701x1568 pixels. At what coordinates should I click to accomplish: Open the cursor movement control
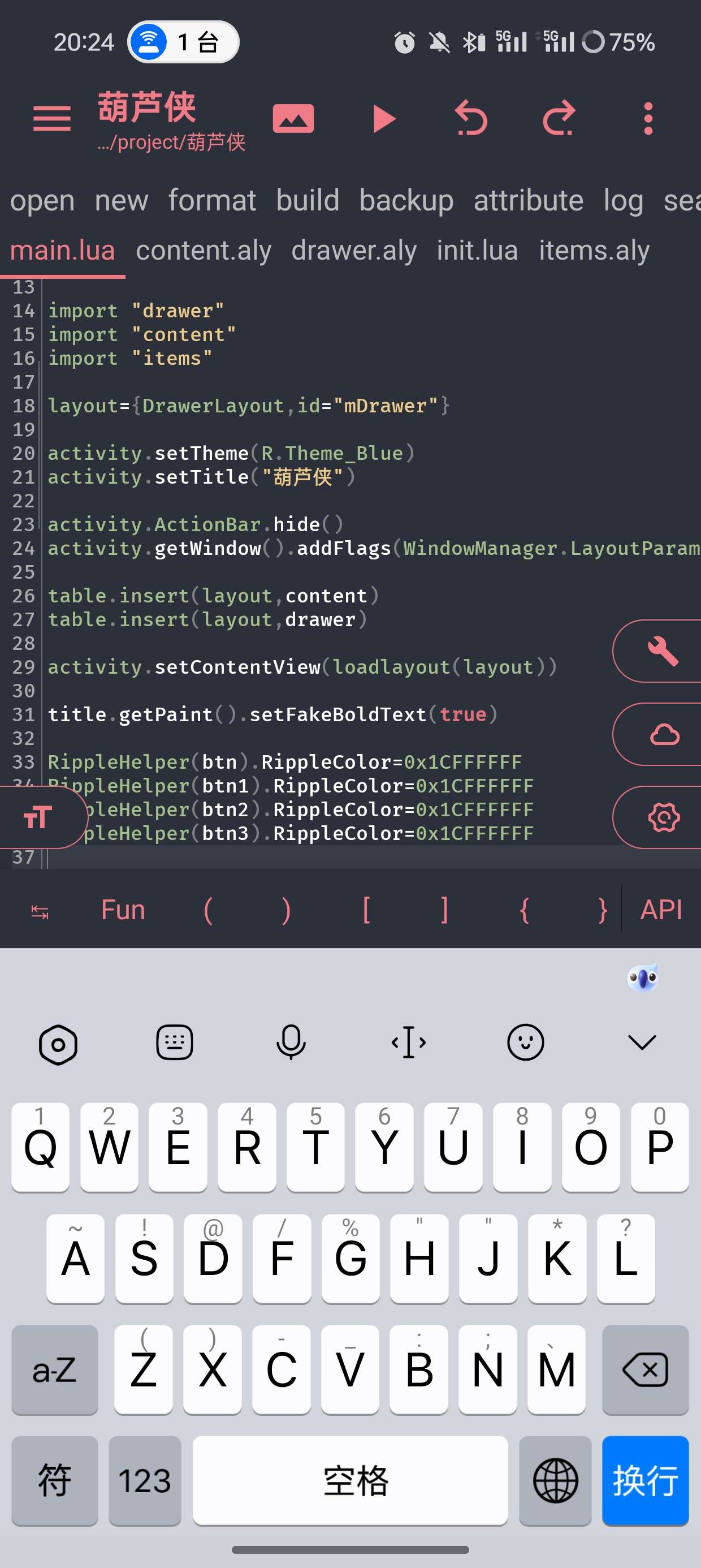coord(408,1043)
